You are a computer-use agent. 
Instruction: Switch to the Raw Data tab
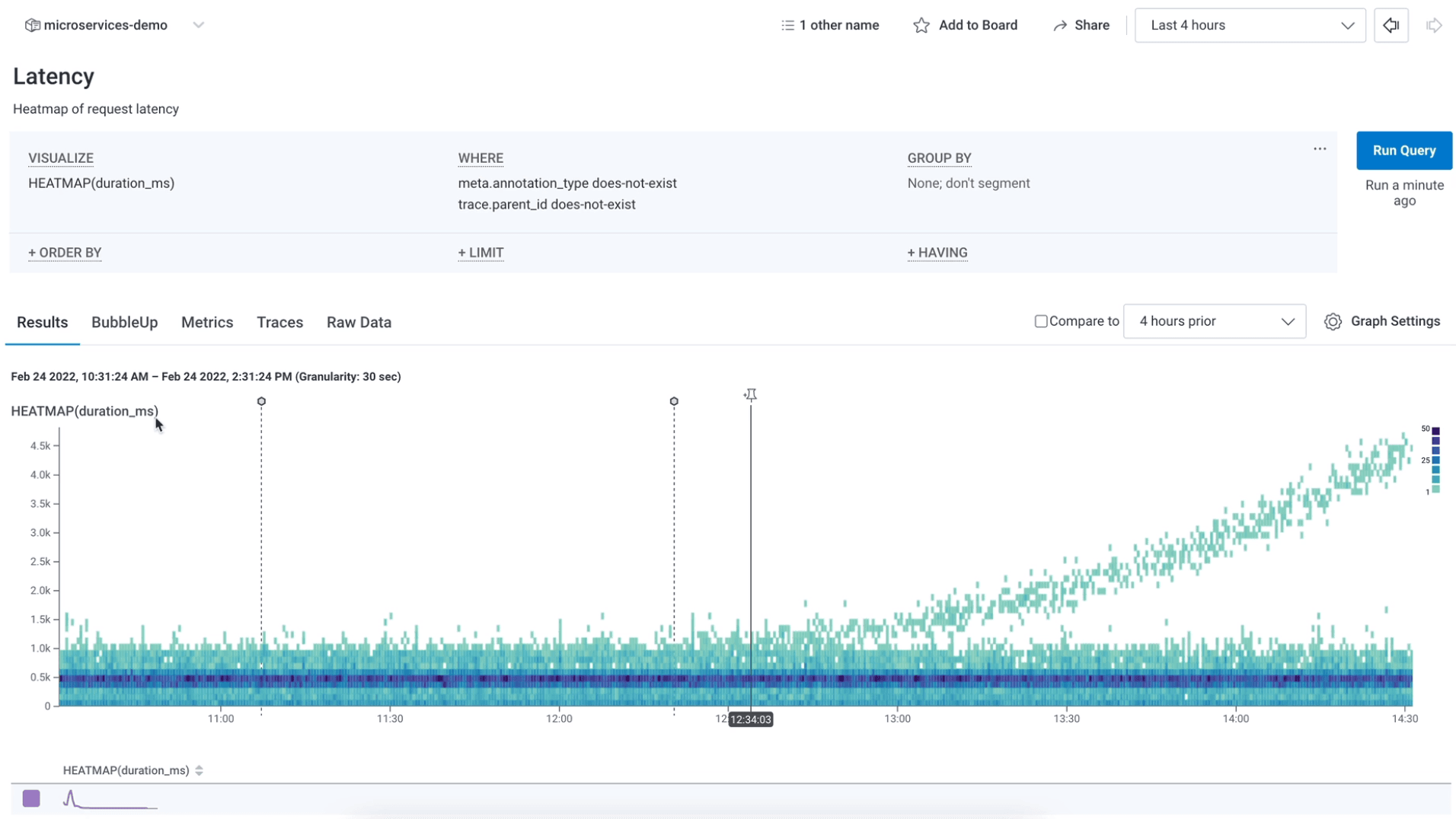359,323
